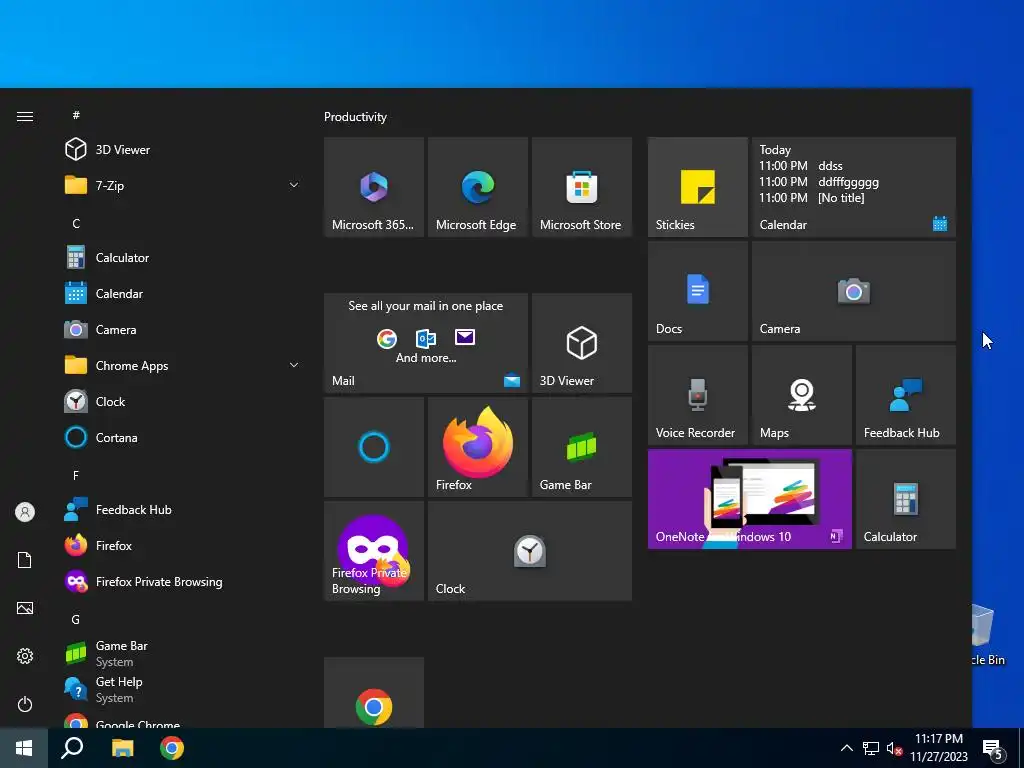Open the Settings gear icon
The image size is (1024, 768).
pos(25,656)
